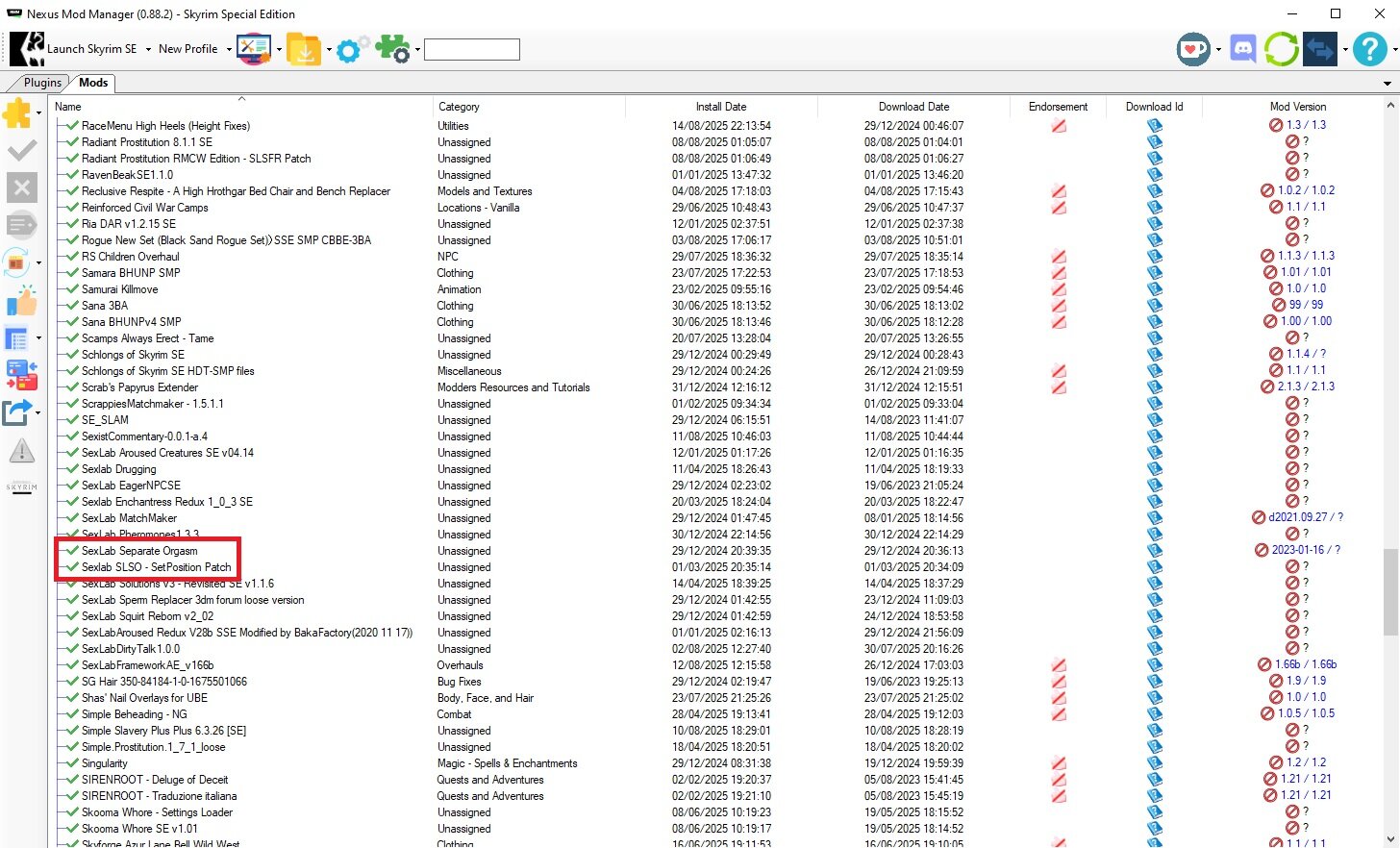This screenshot has height=848, width=1400.
Task: Open the Help question mark icon
Action: [1369, 49]
